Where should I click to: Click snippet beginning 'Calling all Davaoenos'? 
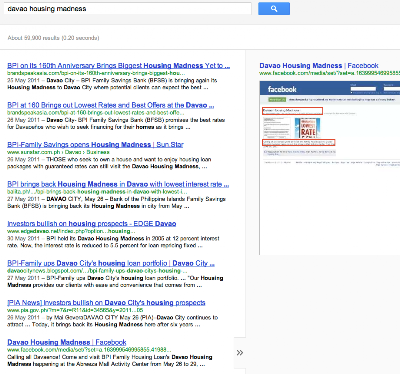[x=110, y=361]
